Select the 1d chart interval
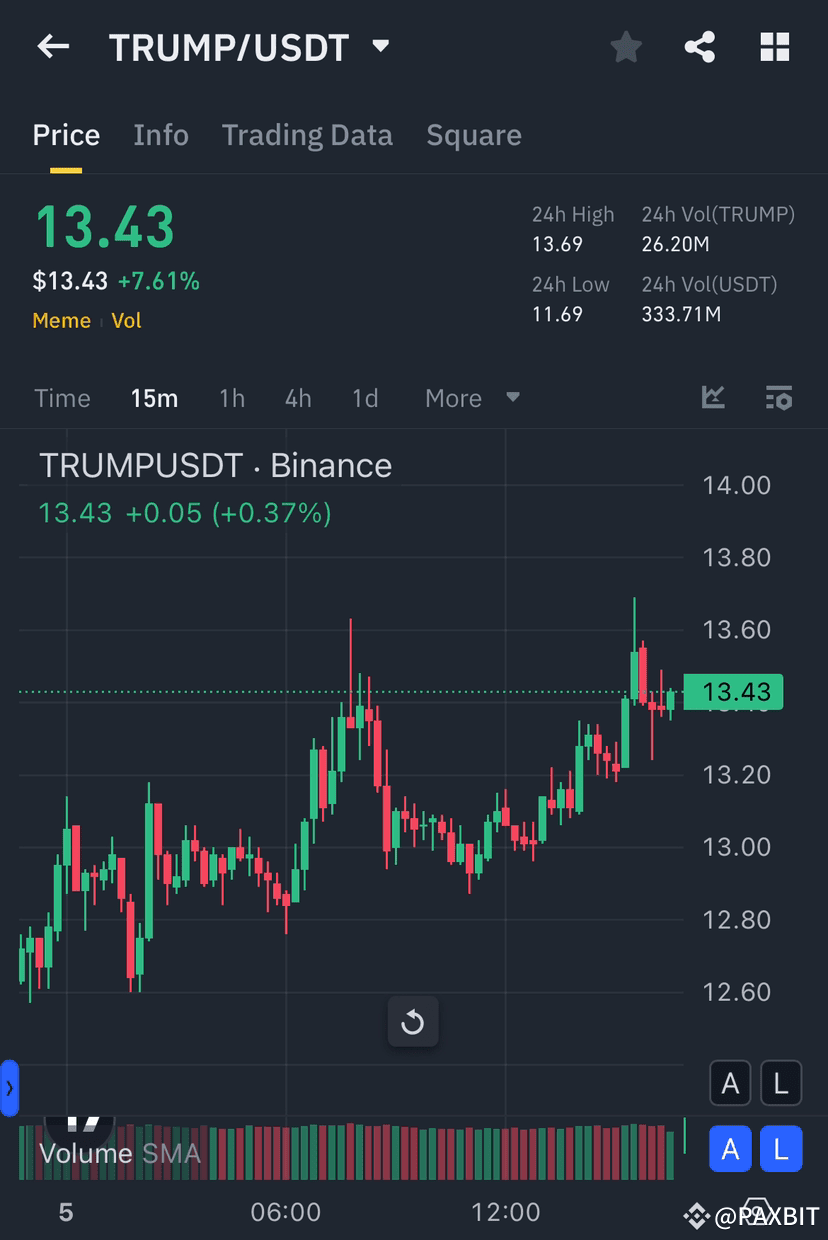Viewport: 828px width, 1240px height. [365, 398]
